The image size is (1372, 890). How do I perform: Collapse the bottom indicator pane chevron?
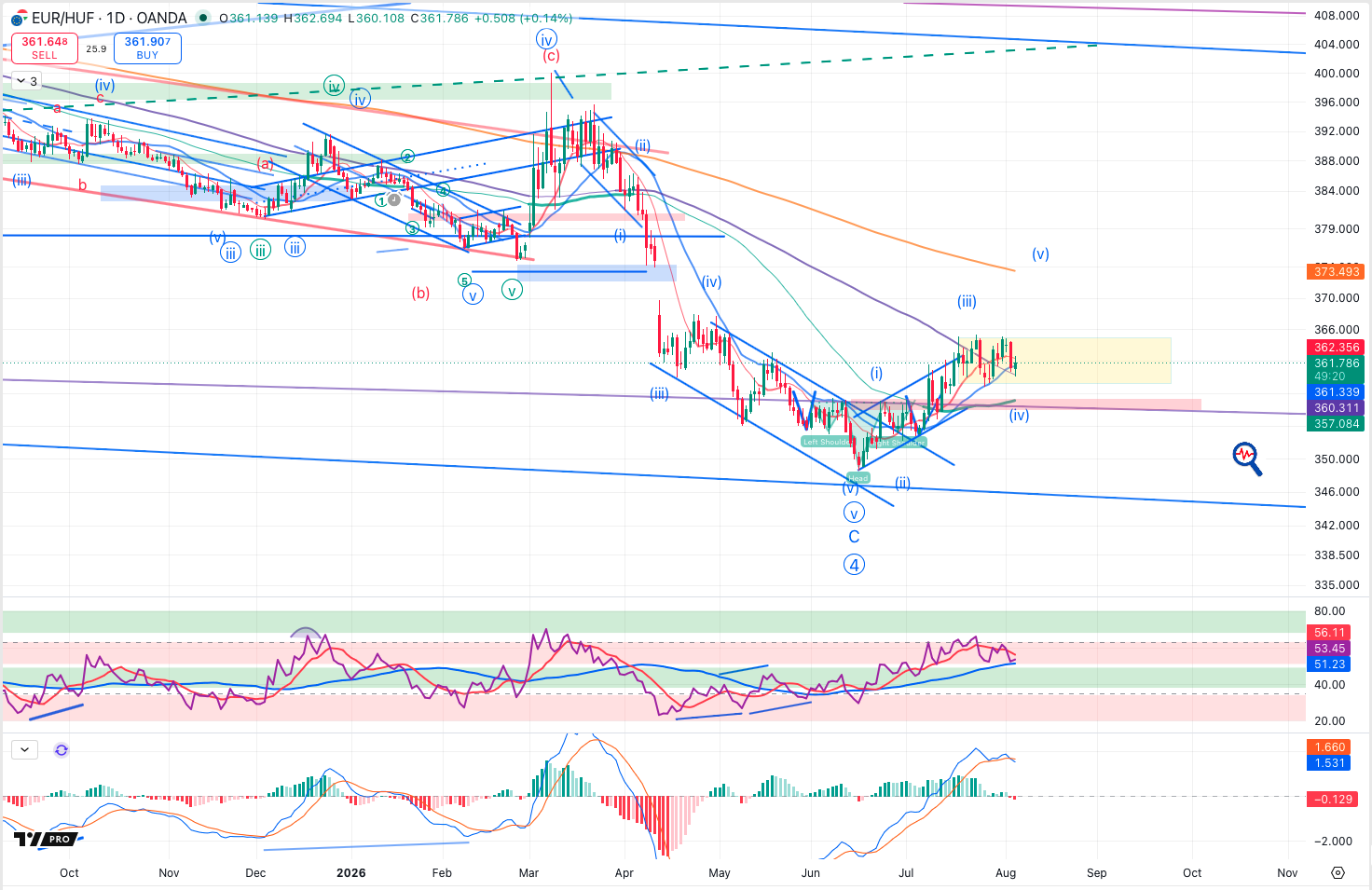click(x=24, y=749)
